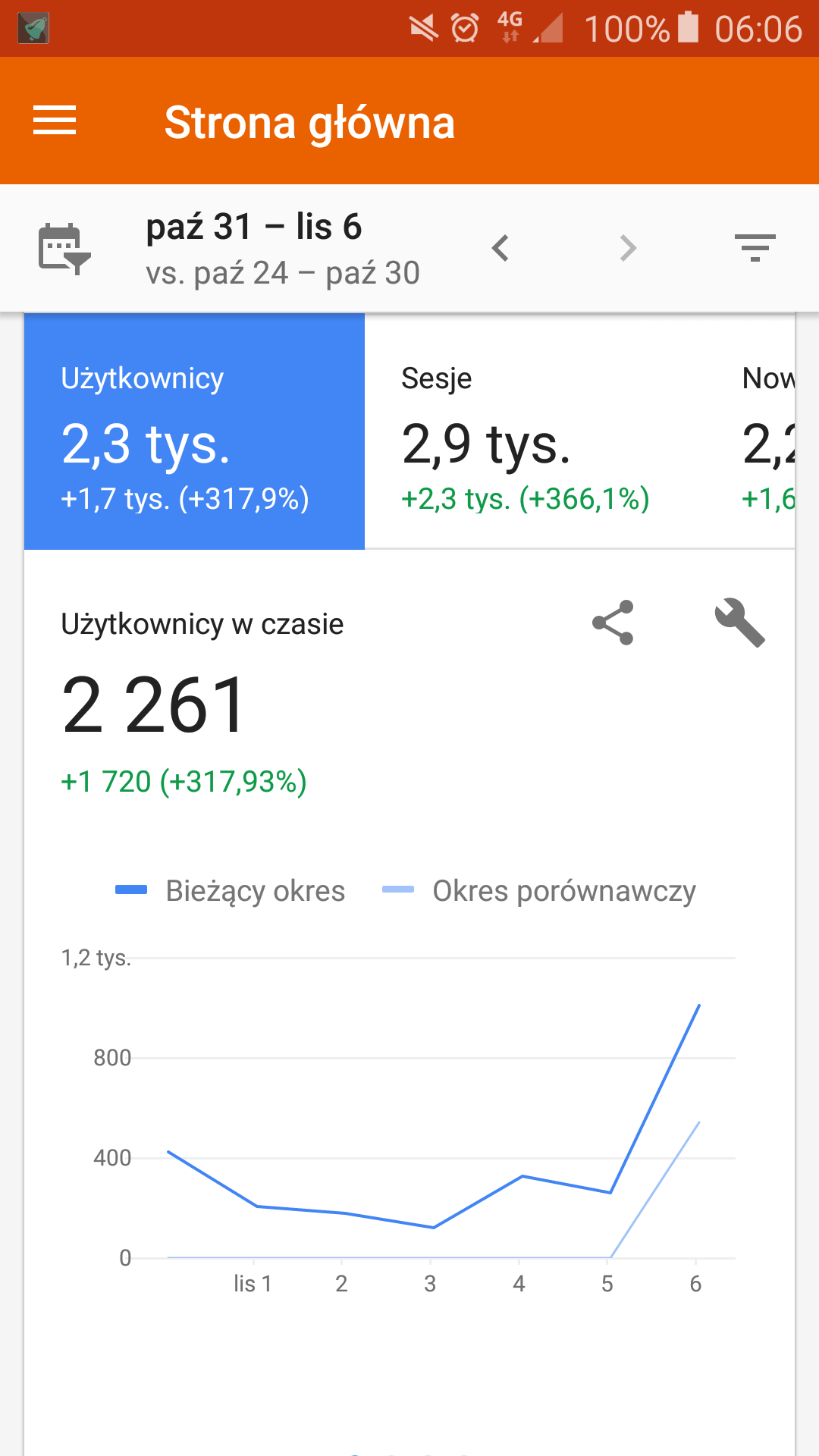Tap the calendar date range icon
This screenshot has height=1456, width=819.
pos(64,248)
